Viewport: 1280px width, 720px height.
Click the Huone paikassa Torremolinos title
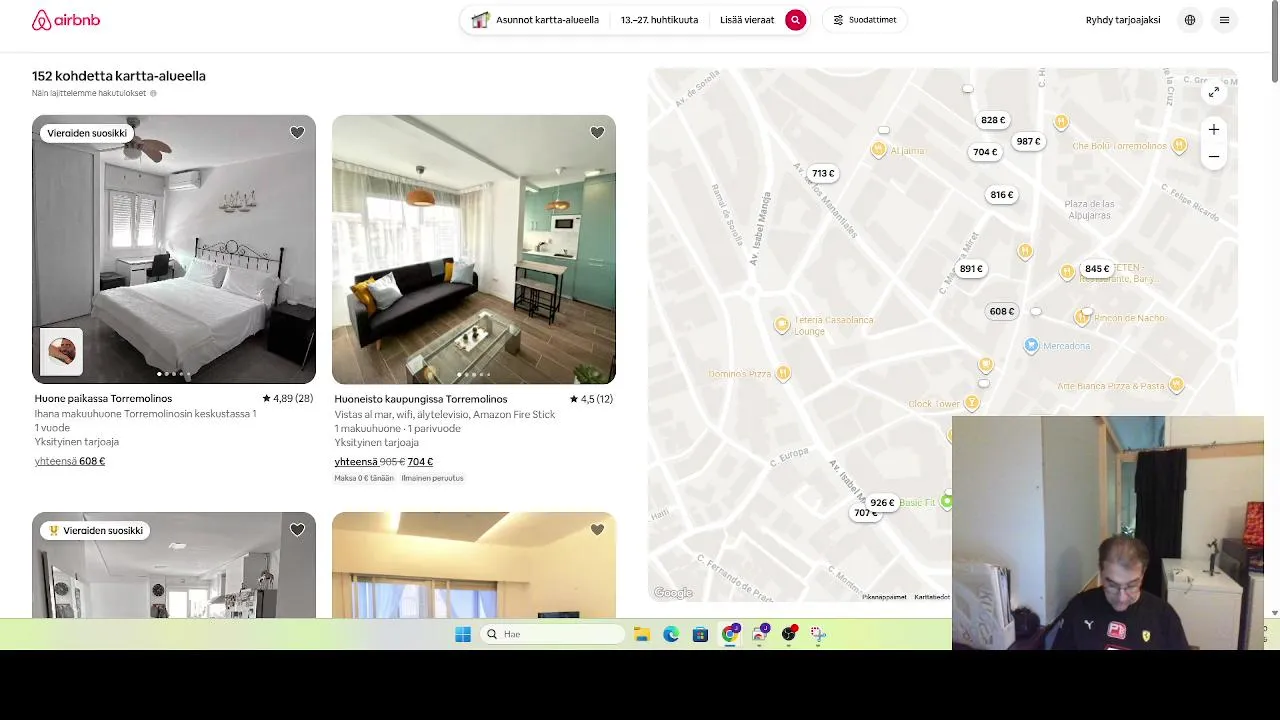point(103,398)
